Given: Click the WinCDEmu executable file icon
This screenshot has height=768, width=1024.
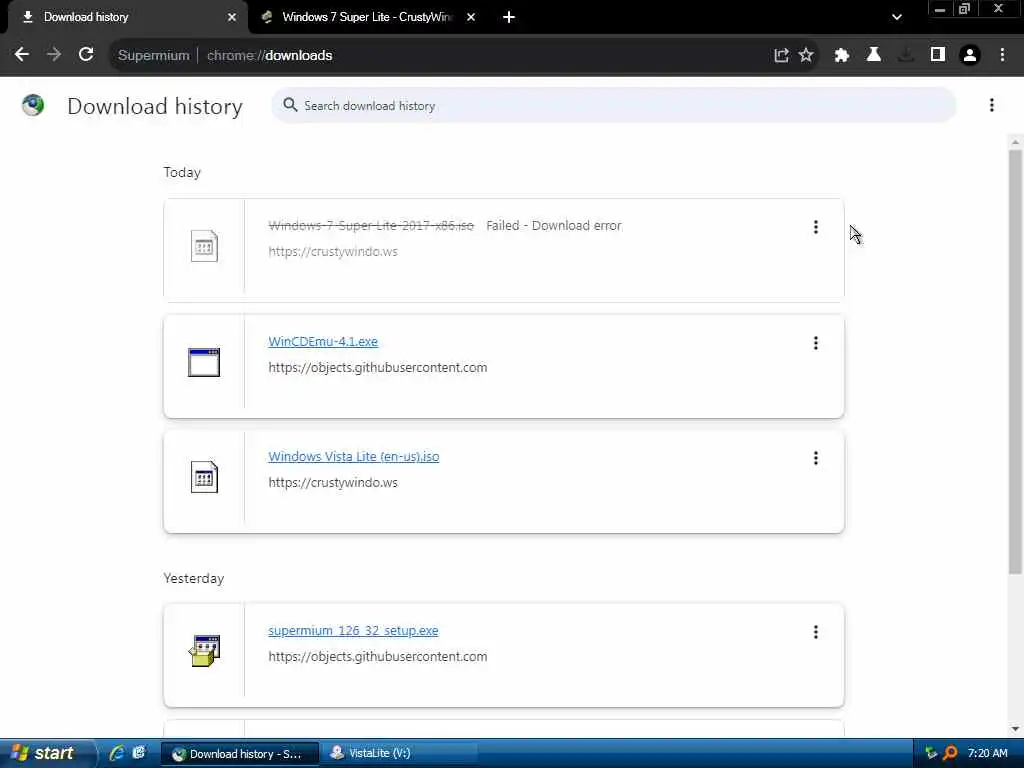Looking at the screenshot, I should tap(204, 362).
